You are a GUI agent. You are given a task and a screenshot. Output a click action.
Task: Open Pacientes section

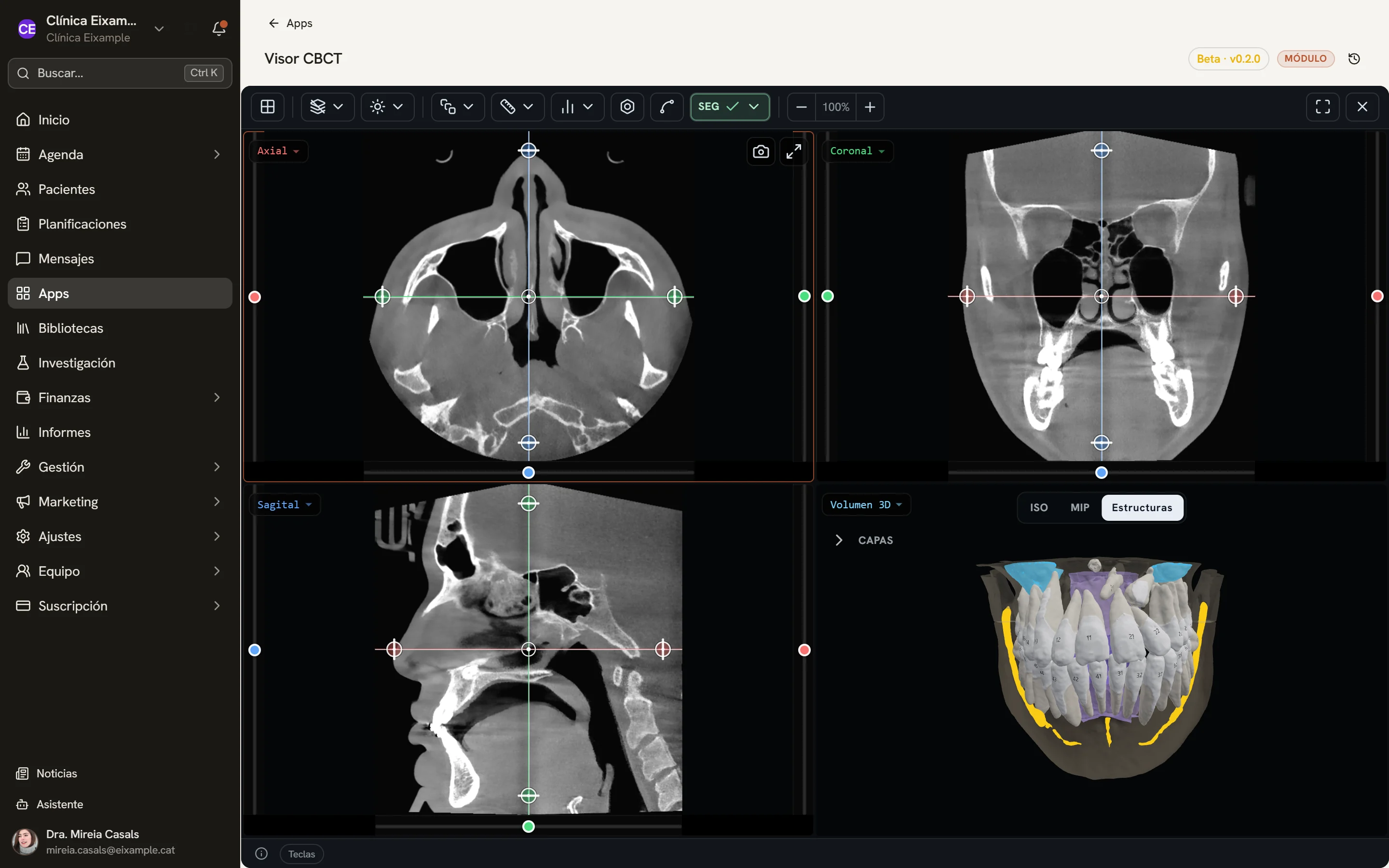pyautogui.click(x=120, y=189)
